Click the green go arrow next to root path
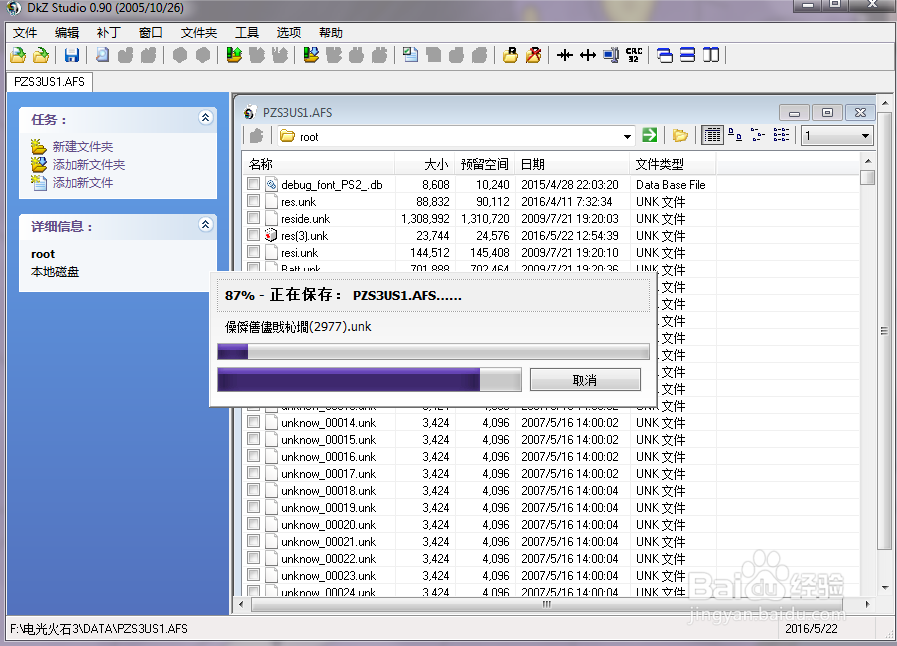This screenshot has height=646, width=897. 650,135
